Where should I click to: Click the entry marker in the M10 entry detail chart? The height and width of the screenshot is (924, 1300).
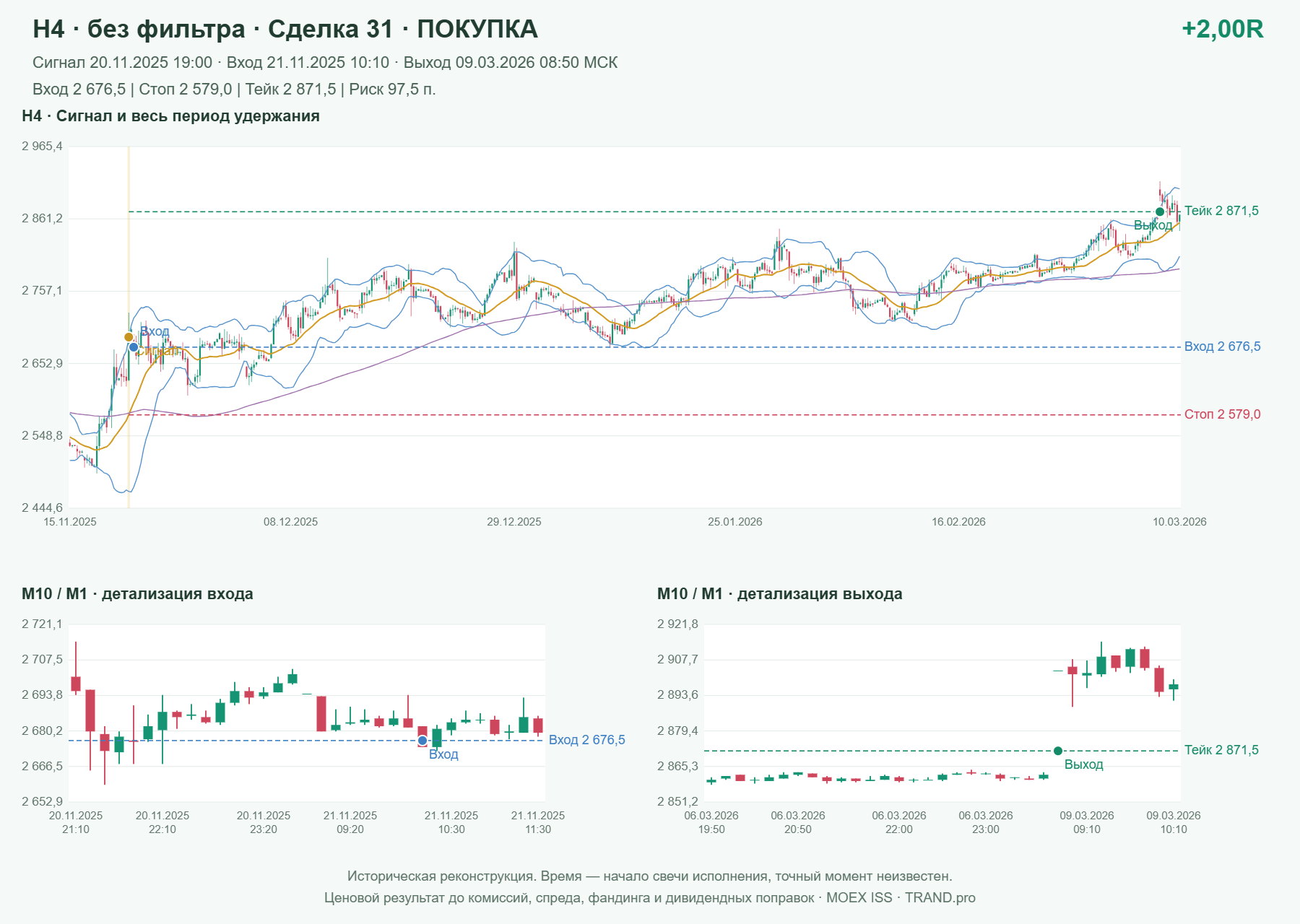[x=422, y=741]
